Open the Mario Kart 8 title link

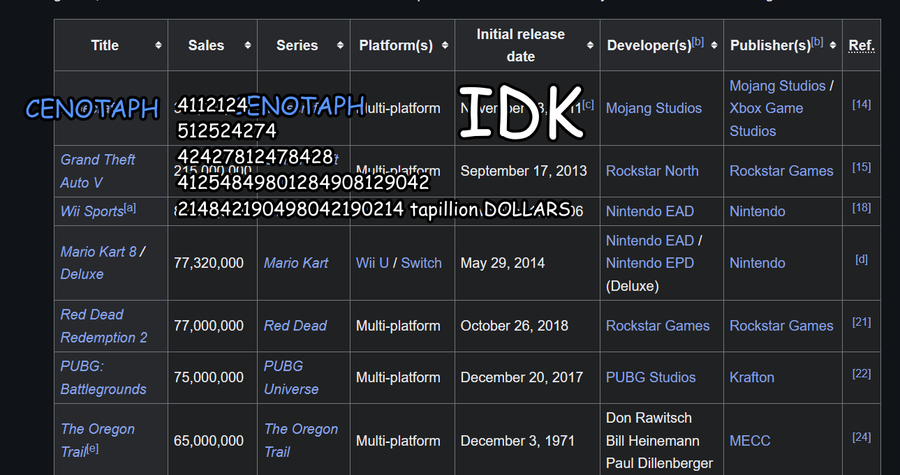tap(99, 251)
